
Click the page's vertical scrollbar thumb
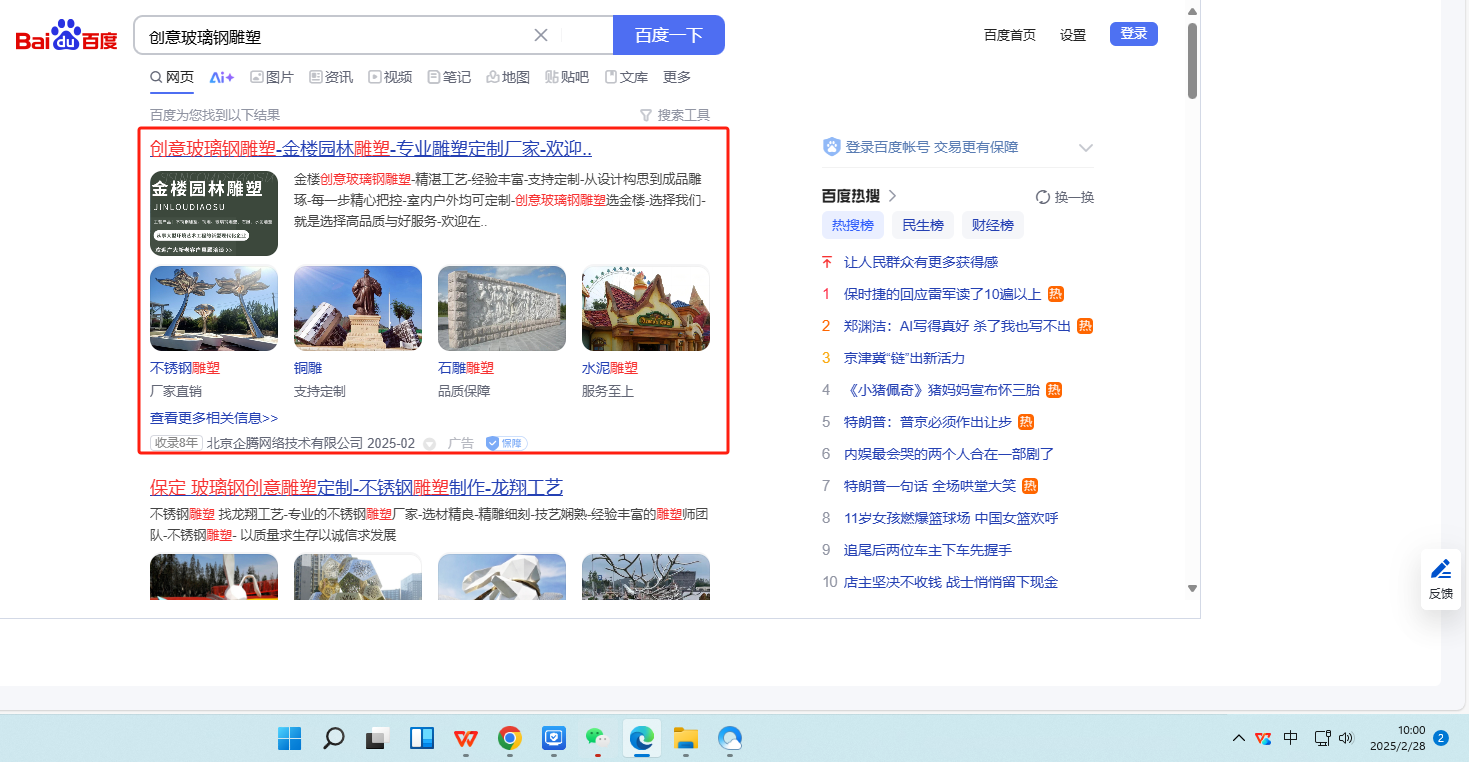[x=1192, y=60]
